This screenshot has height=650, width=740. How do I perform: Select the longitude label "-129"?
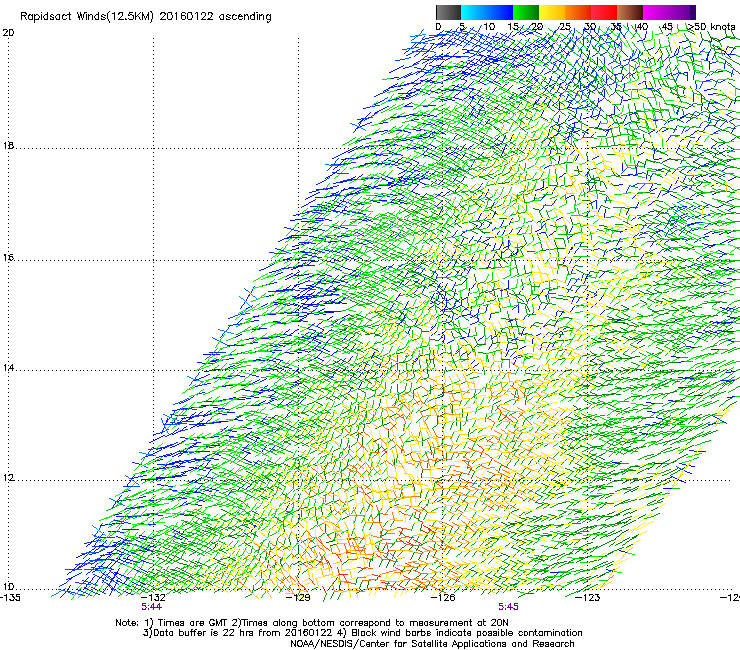pyautogui.click(x=299, y=598)
